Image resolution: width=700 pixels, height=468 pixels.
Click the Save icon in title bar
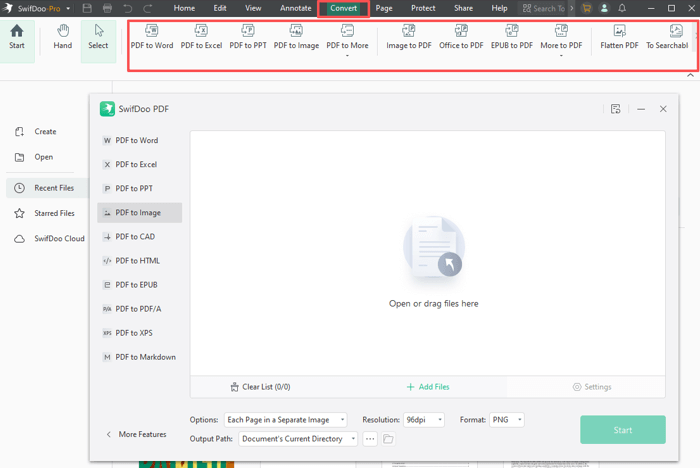[87, 8]
